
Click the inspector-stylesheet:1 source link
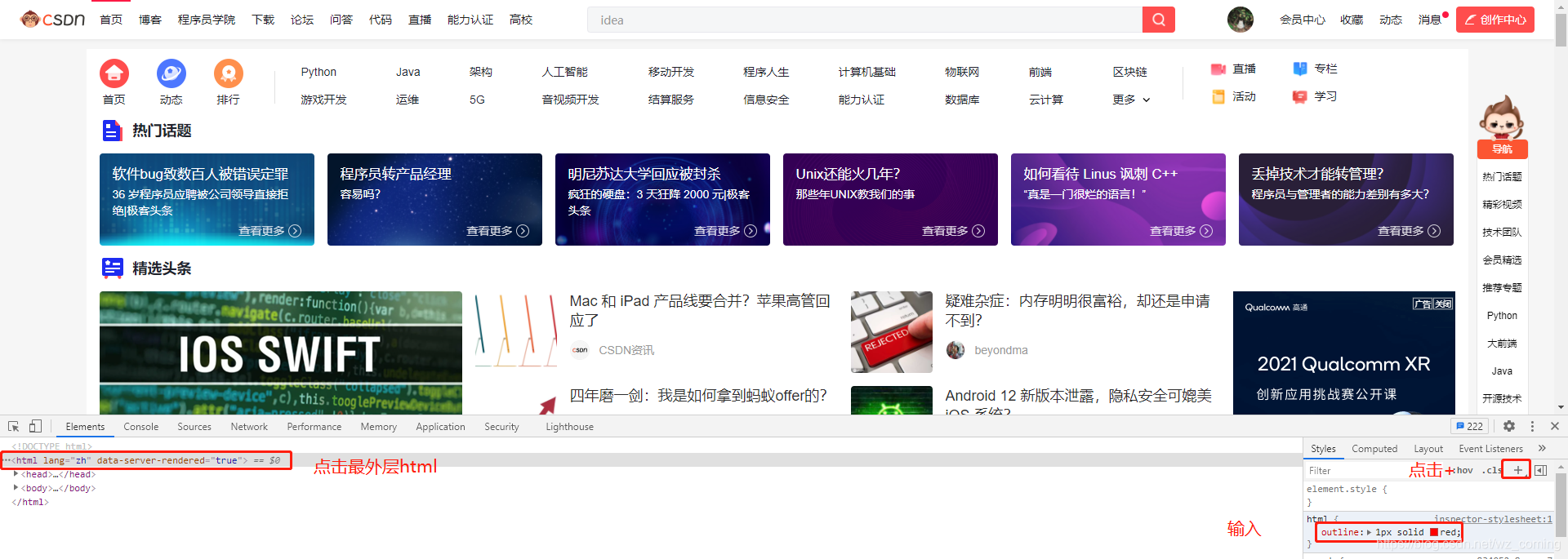1493,519
